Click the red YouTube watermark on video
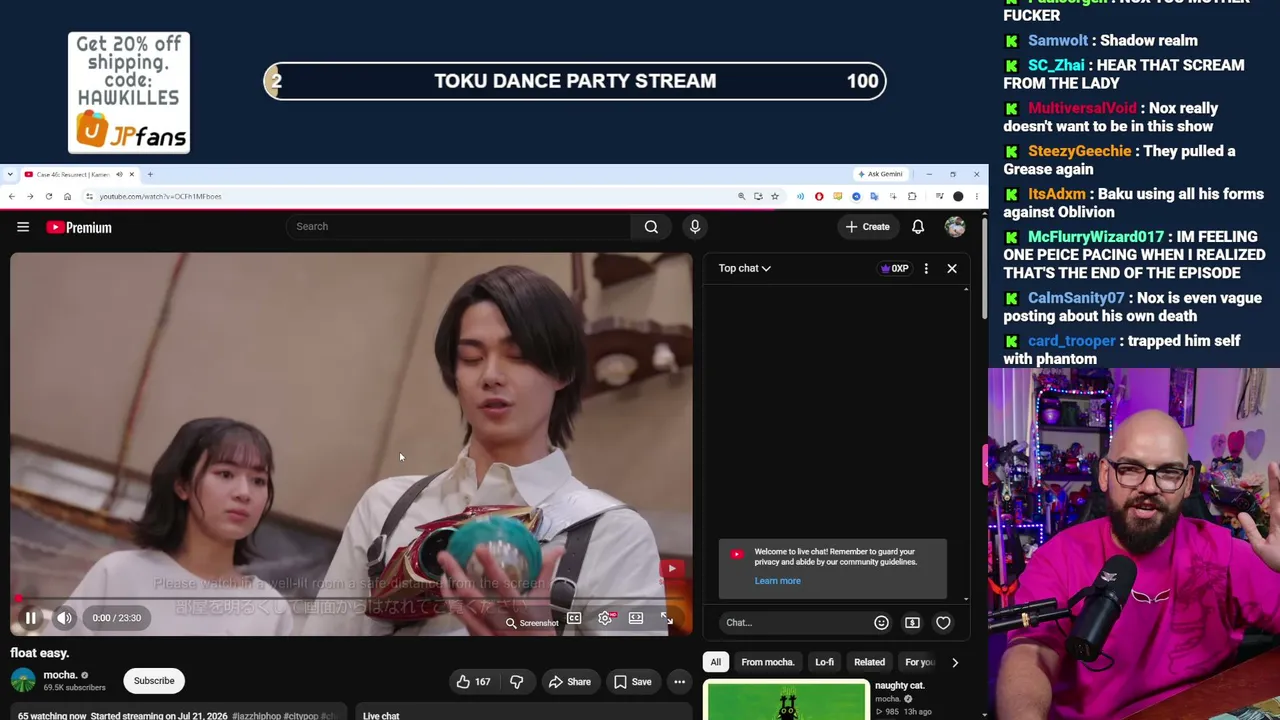 pos(672,569)
